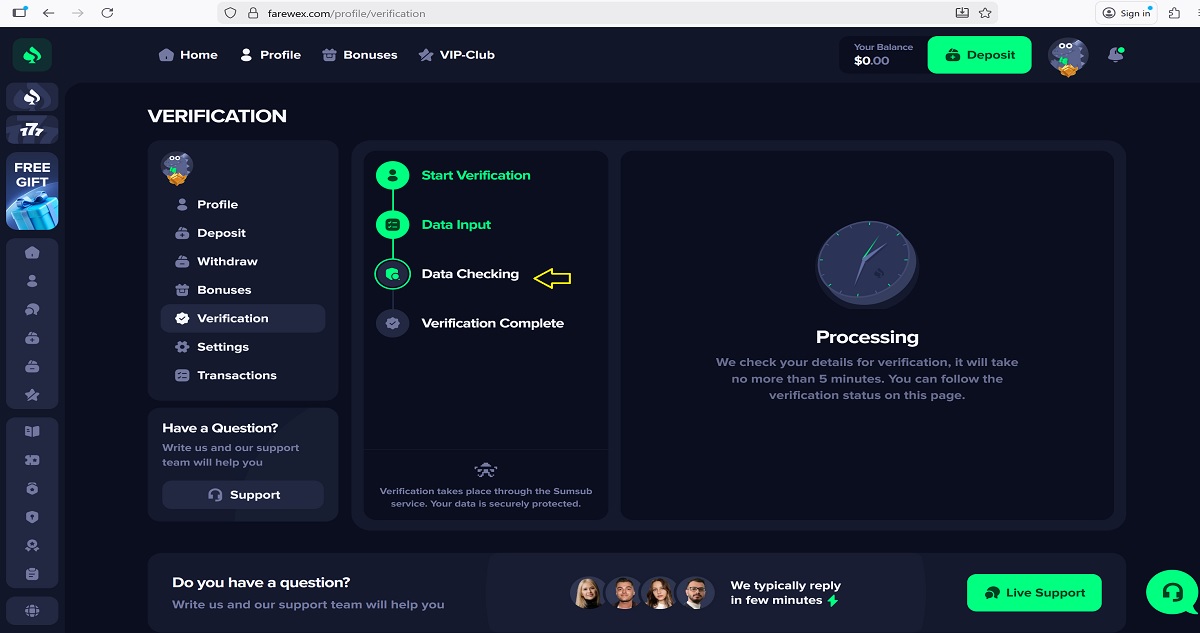Click the floating headset chat icon
1200x633 pixels.
click(x=1171, y=592)
